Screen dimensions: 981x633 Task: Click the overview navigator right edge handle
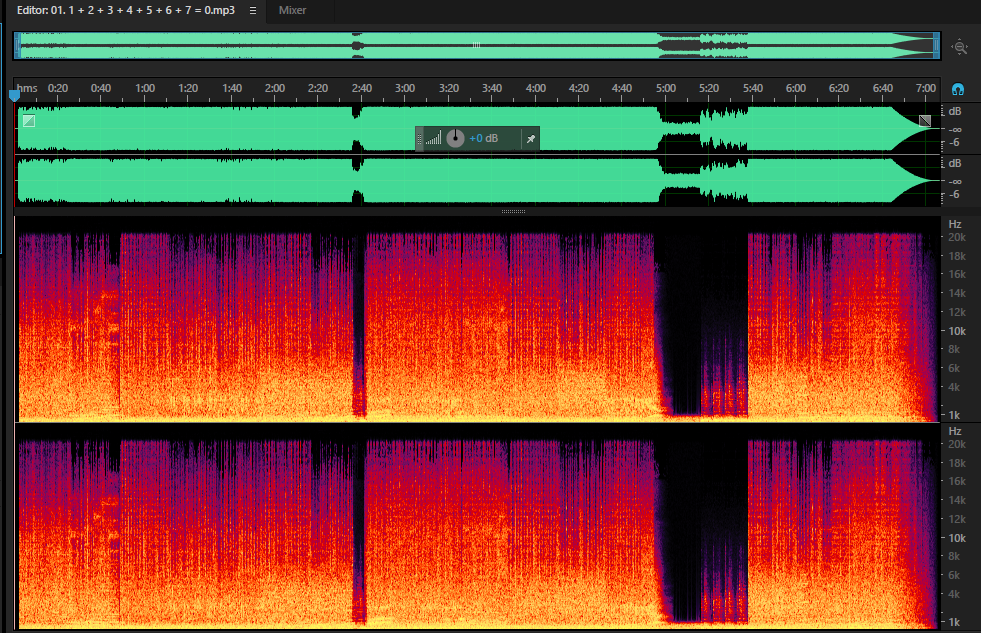[937, 46]
